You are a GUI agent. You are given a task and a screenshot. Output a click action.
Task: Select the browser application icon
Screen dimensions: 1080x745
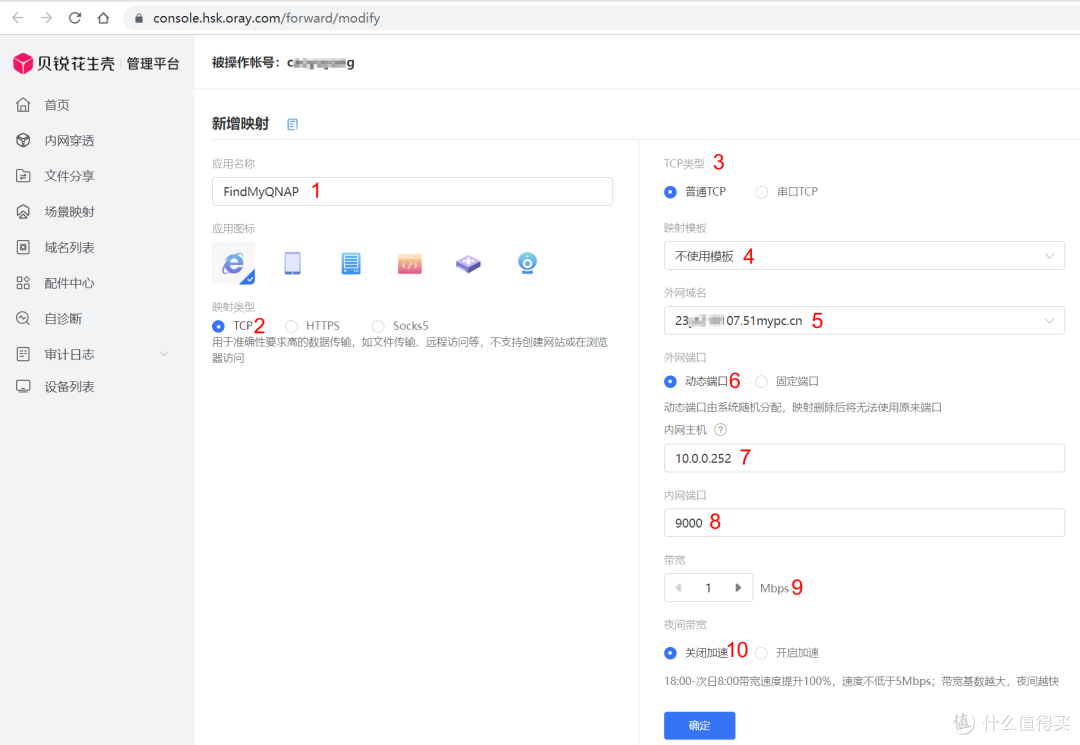point(233,263)
